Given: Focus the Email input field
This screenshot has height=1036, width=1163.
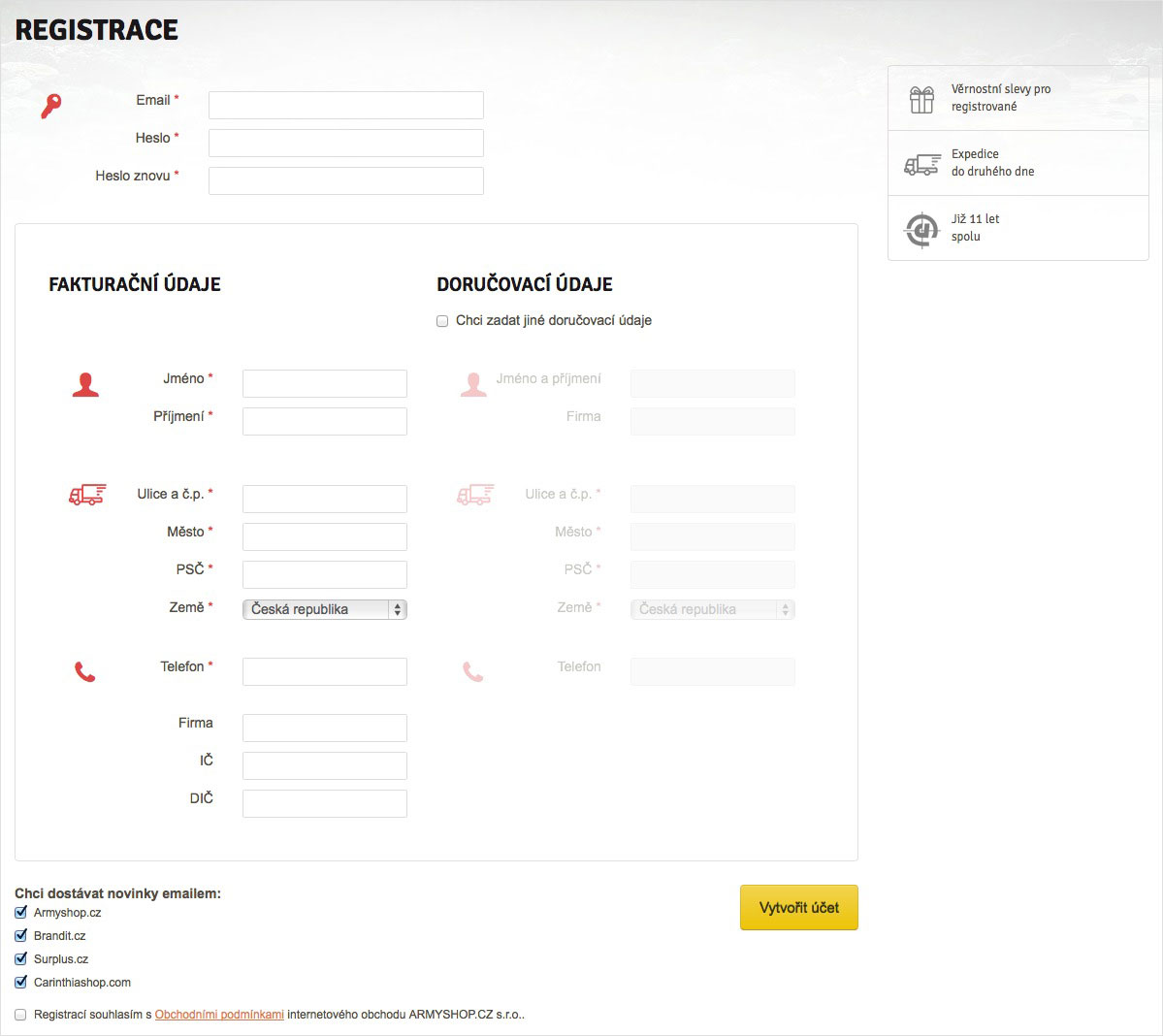Looking at the screenshot, I should (346, 105).
